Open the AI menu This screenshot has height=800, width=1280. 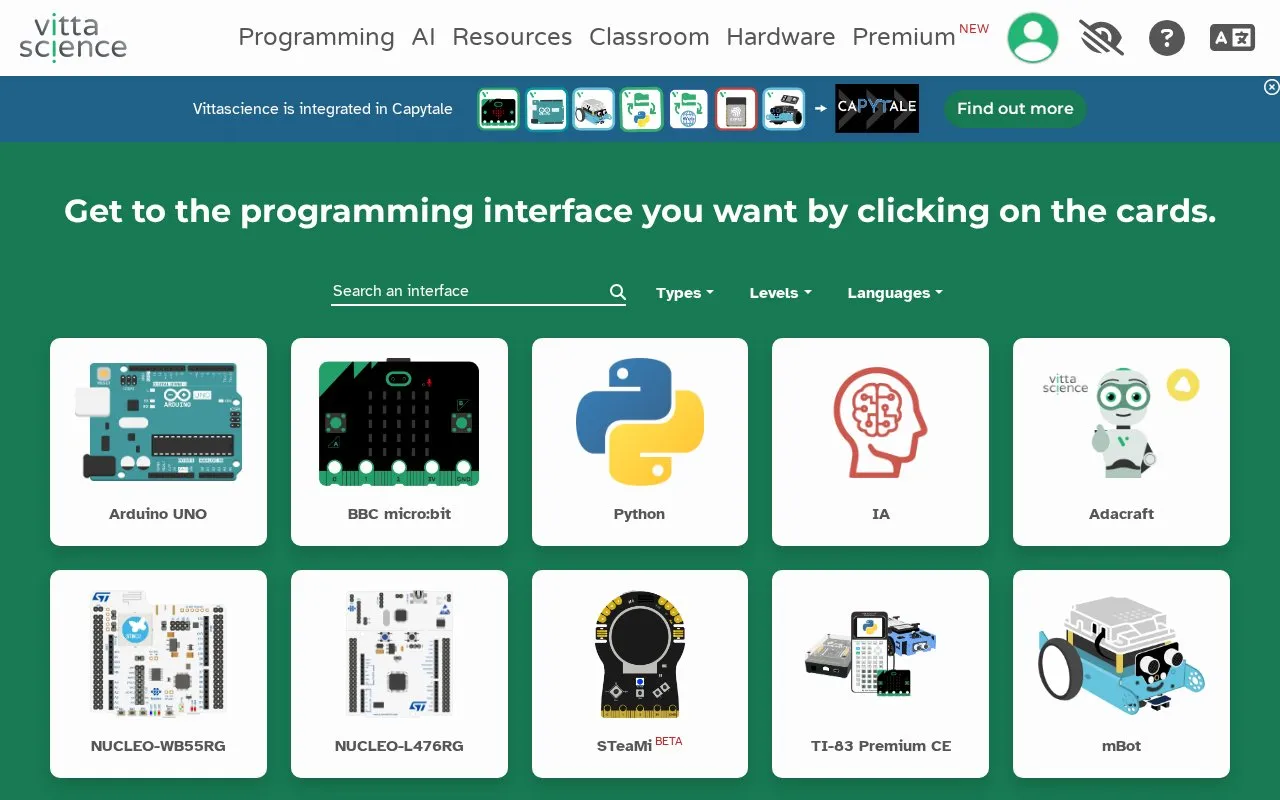(424, 37)
